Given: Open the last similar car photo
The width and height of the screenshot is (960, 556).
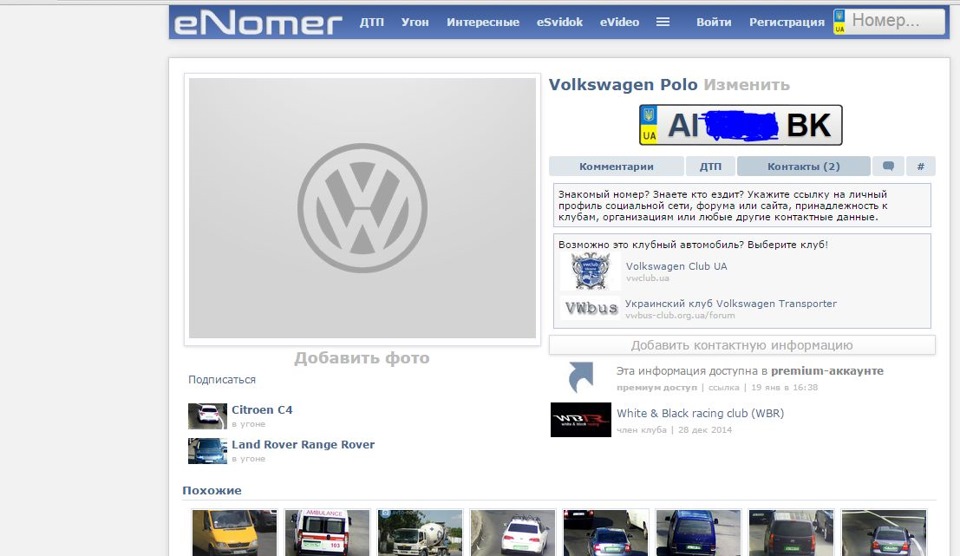Looking at the screenshot, I should [x=883, y=533].
